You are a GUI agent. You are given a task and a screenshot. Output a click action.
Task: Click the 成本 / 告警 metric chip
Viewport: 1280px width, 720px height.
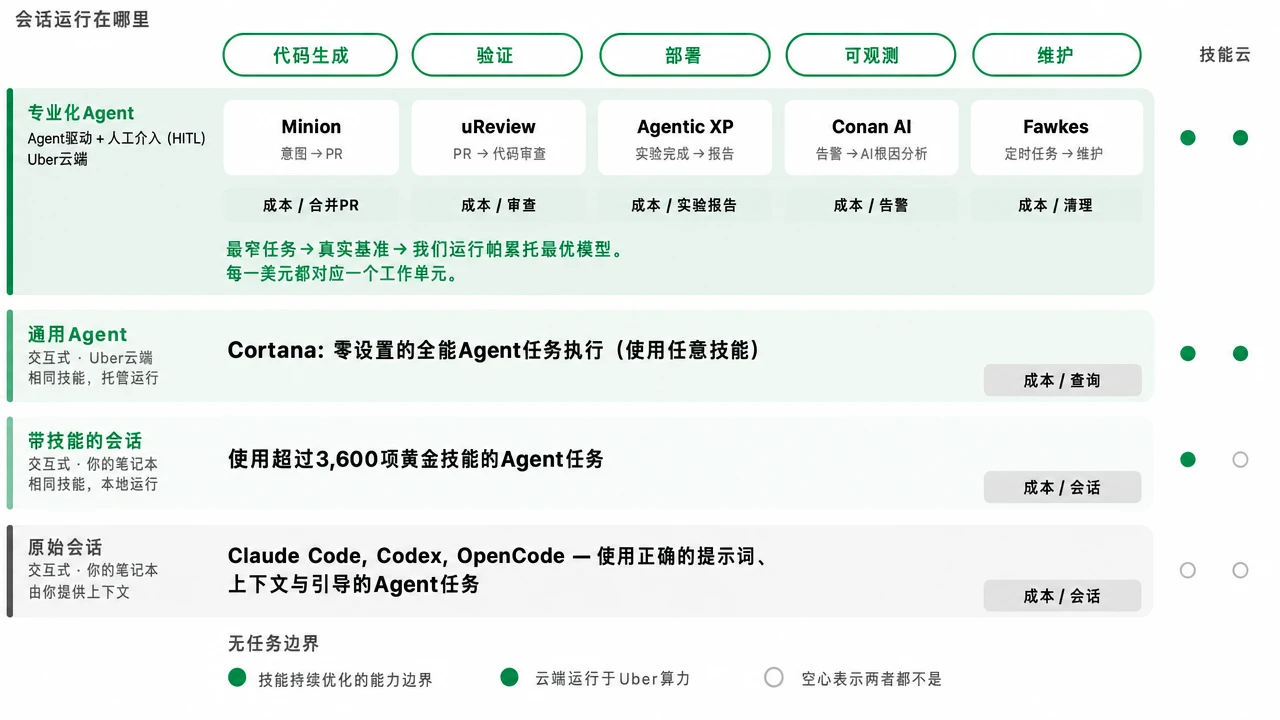[871, 205]
